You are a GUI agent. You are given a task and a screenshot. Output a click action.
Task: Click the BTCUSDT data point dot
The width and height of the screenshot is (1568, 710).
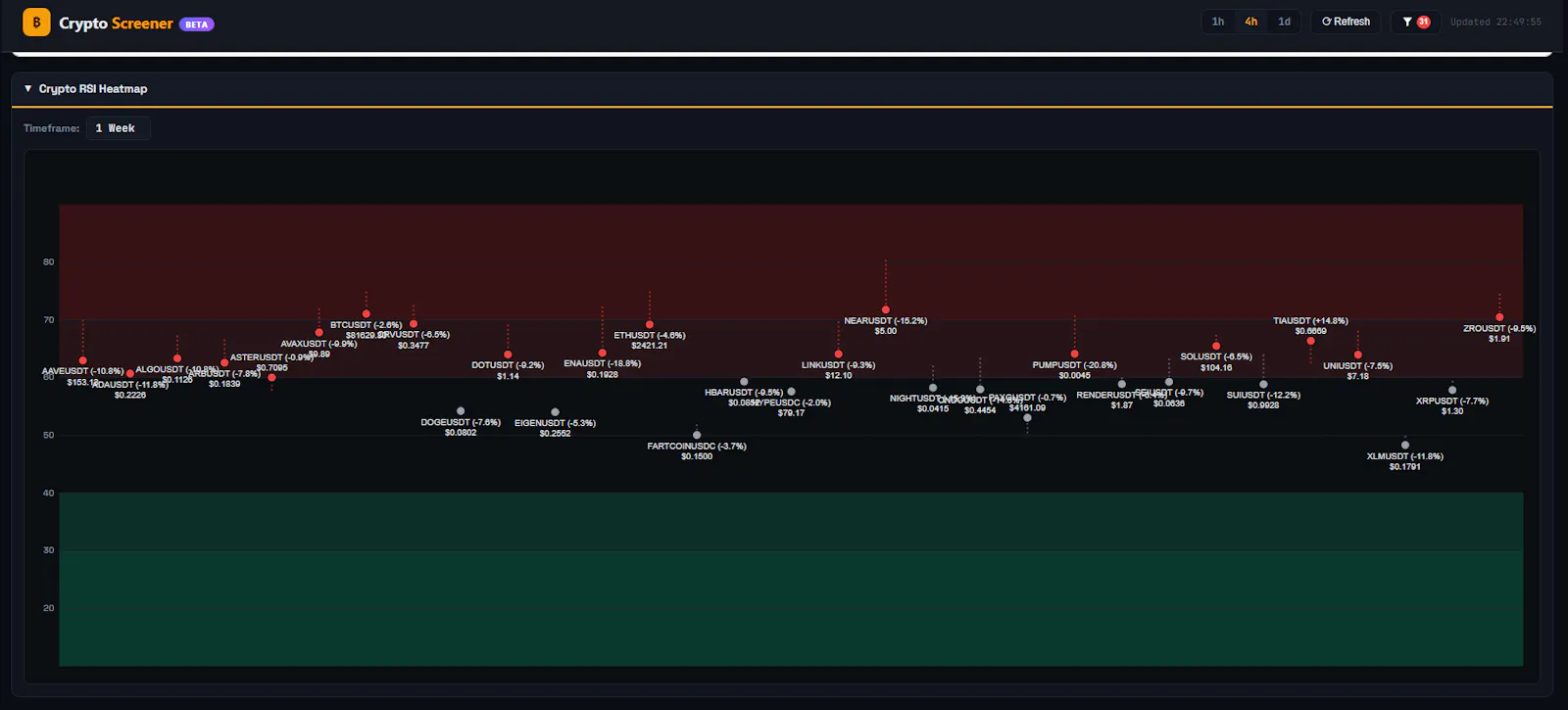[x=367, y=314]
